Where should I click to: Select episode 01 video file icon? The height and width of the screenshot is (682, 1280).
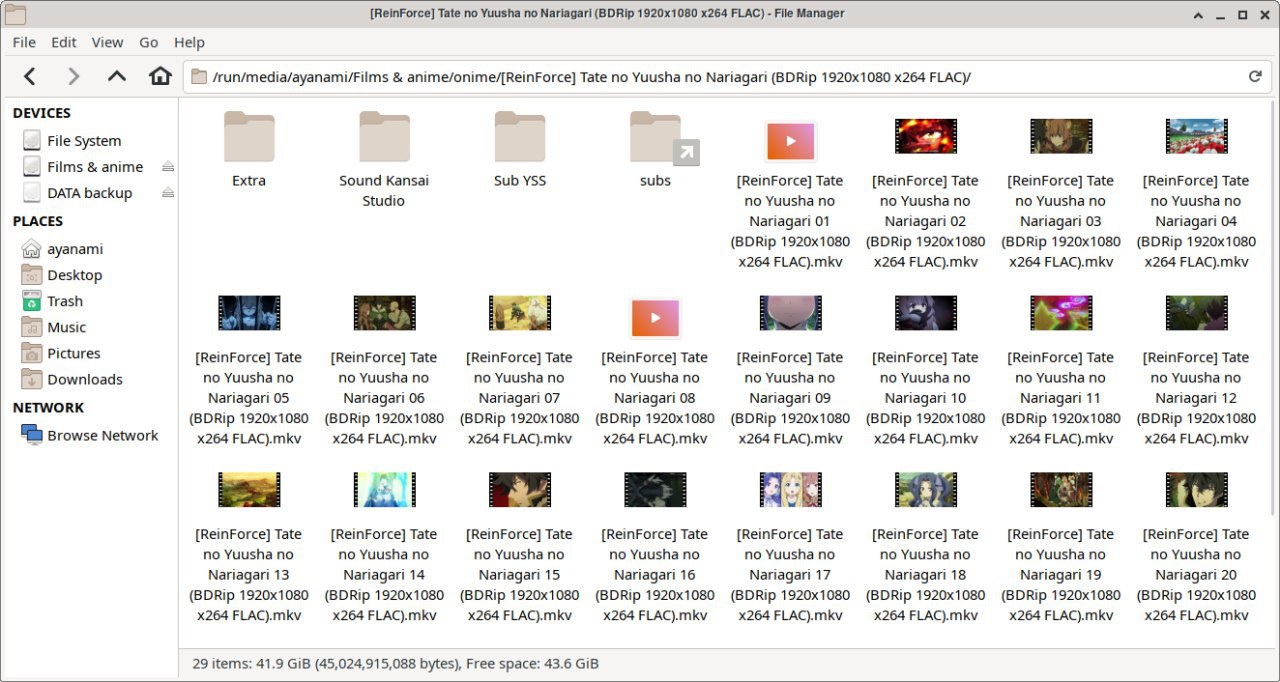tap(791, 141)
